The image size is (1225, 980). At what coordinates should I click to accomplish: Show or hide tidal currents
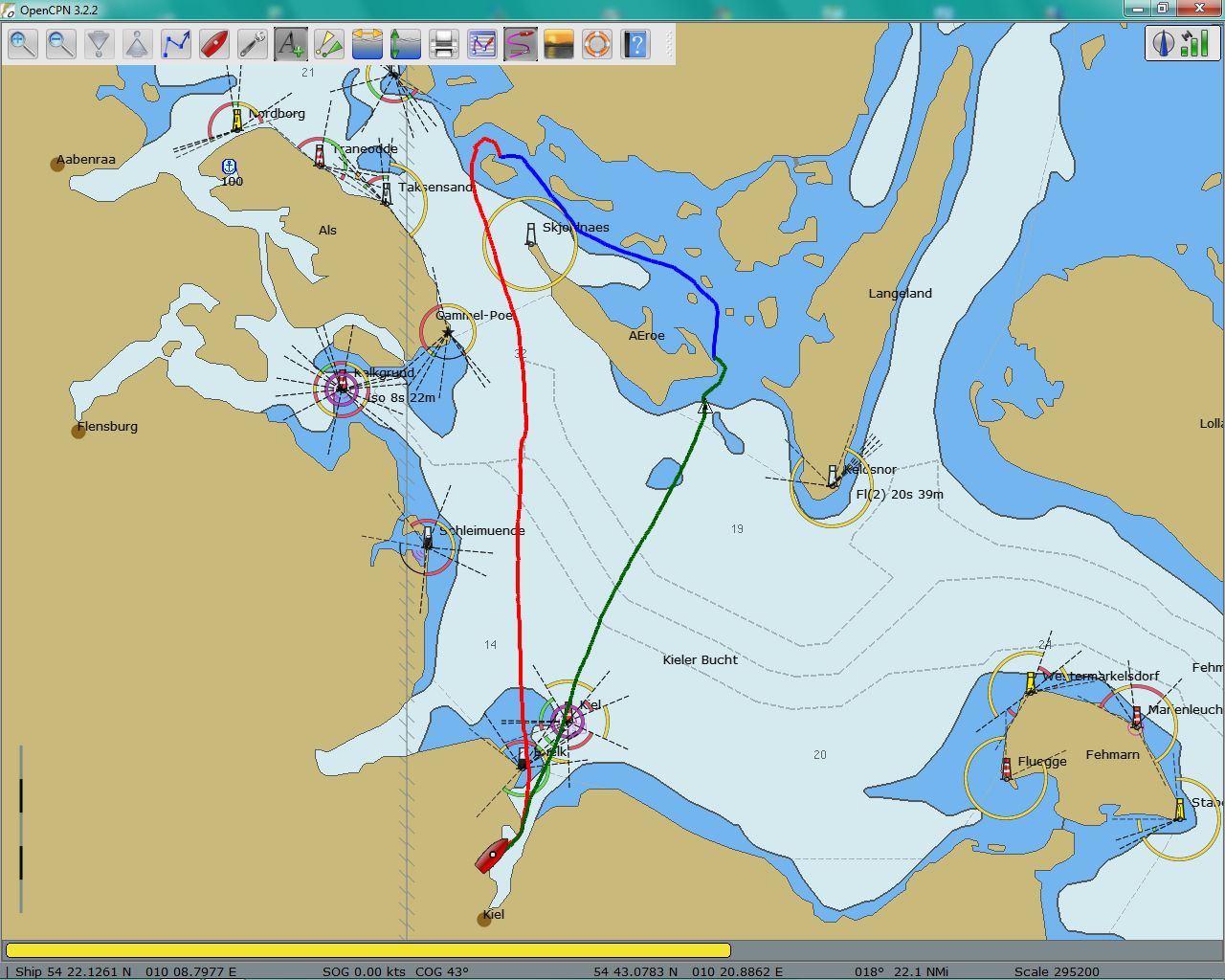(367, 44)
